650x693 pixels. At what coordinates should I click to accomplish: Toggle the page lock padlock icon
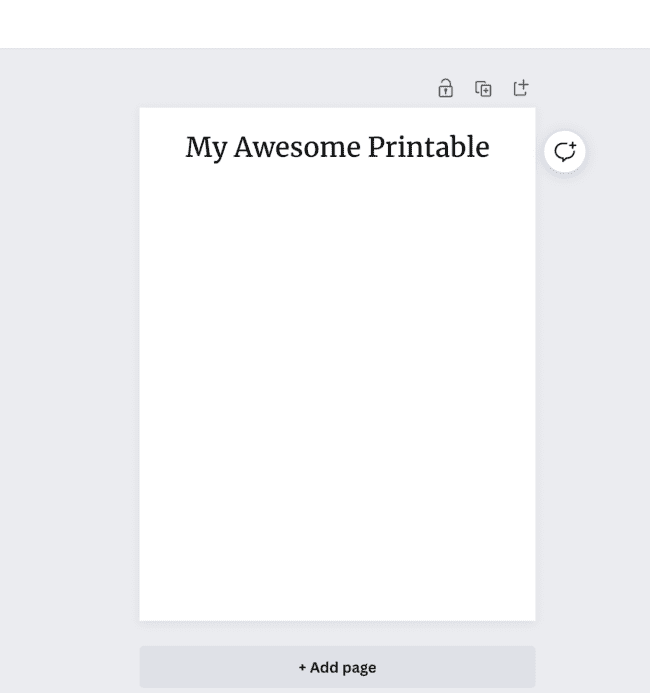coord(445,88)
